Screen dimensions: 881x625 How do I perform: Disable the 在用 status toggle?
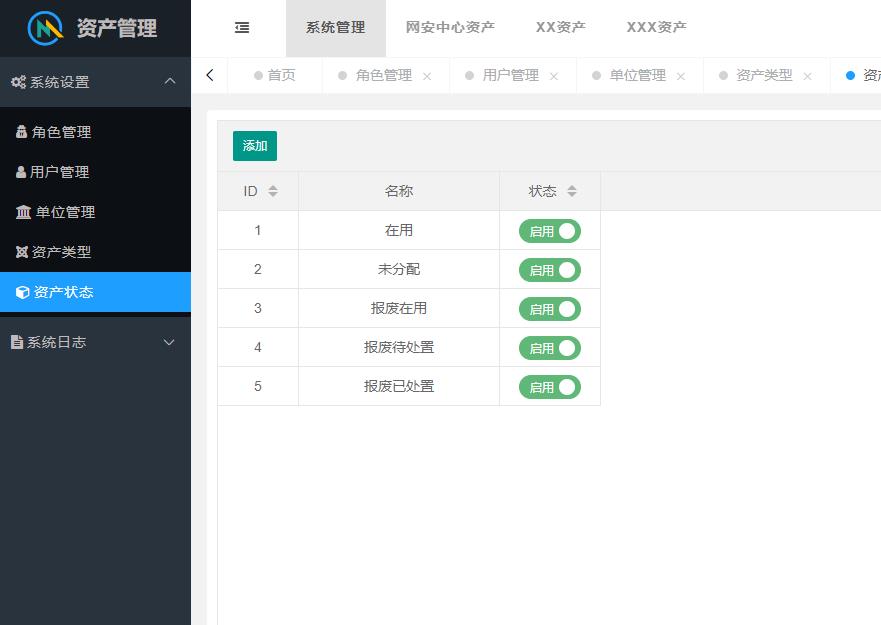549,231
